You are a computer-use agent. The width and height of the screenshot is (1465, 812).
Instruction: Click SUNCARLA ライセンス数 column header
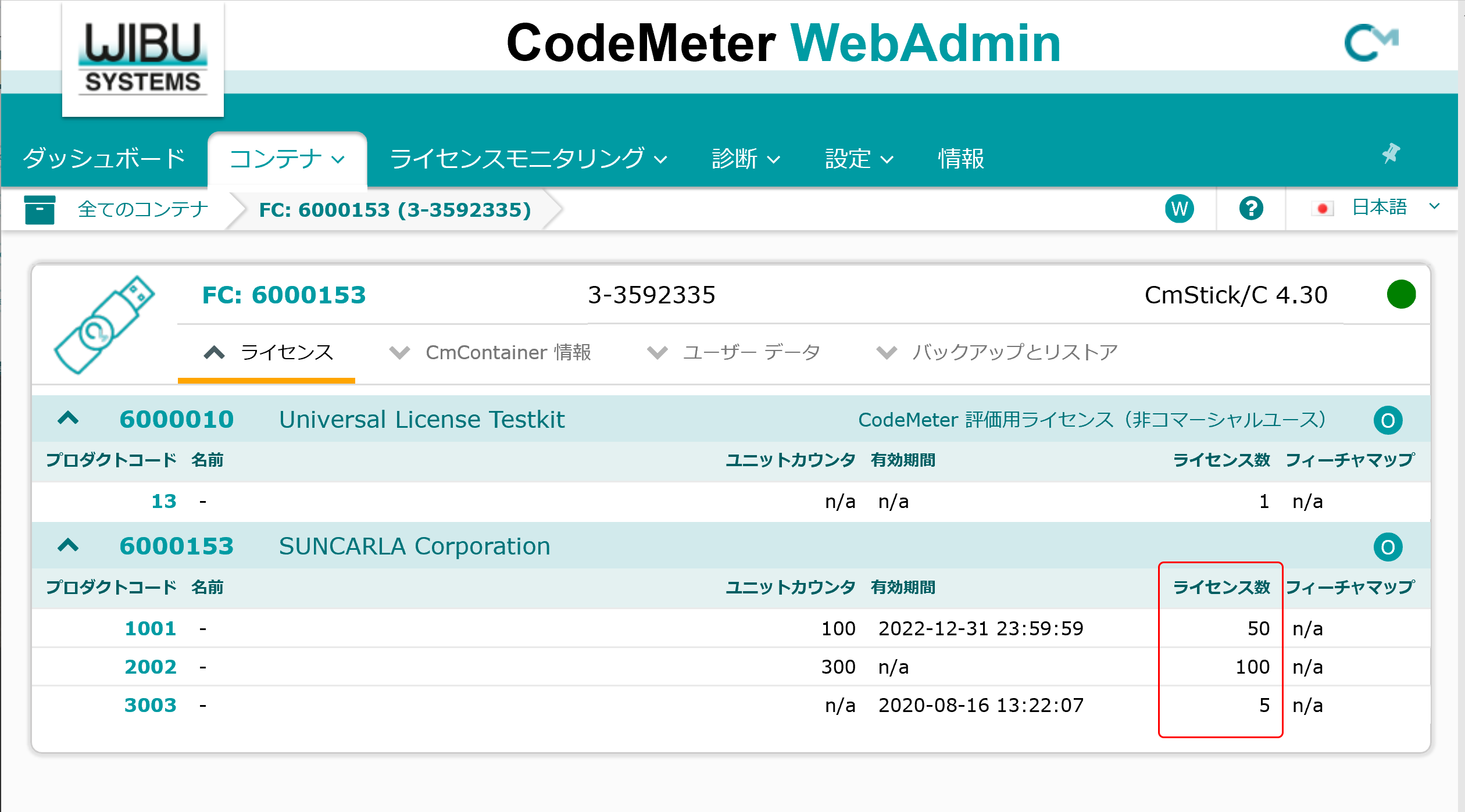[x=1221, y=587]
